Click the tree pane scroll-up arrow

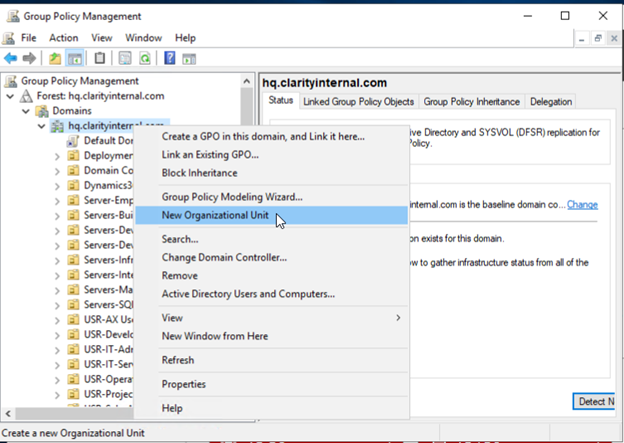(247, 81)
